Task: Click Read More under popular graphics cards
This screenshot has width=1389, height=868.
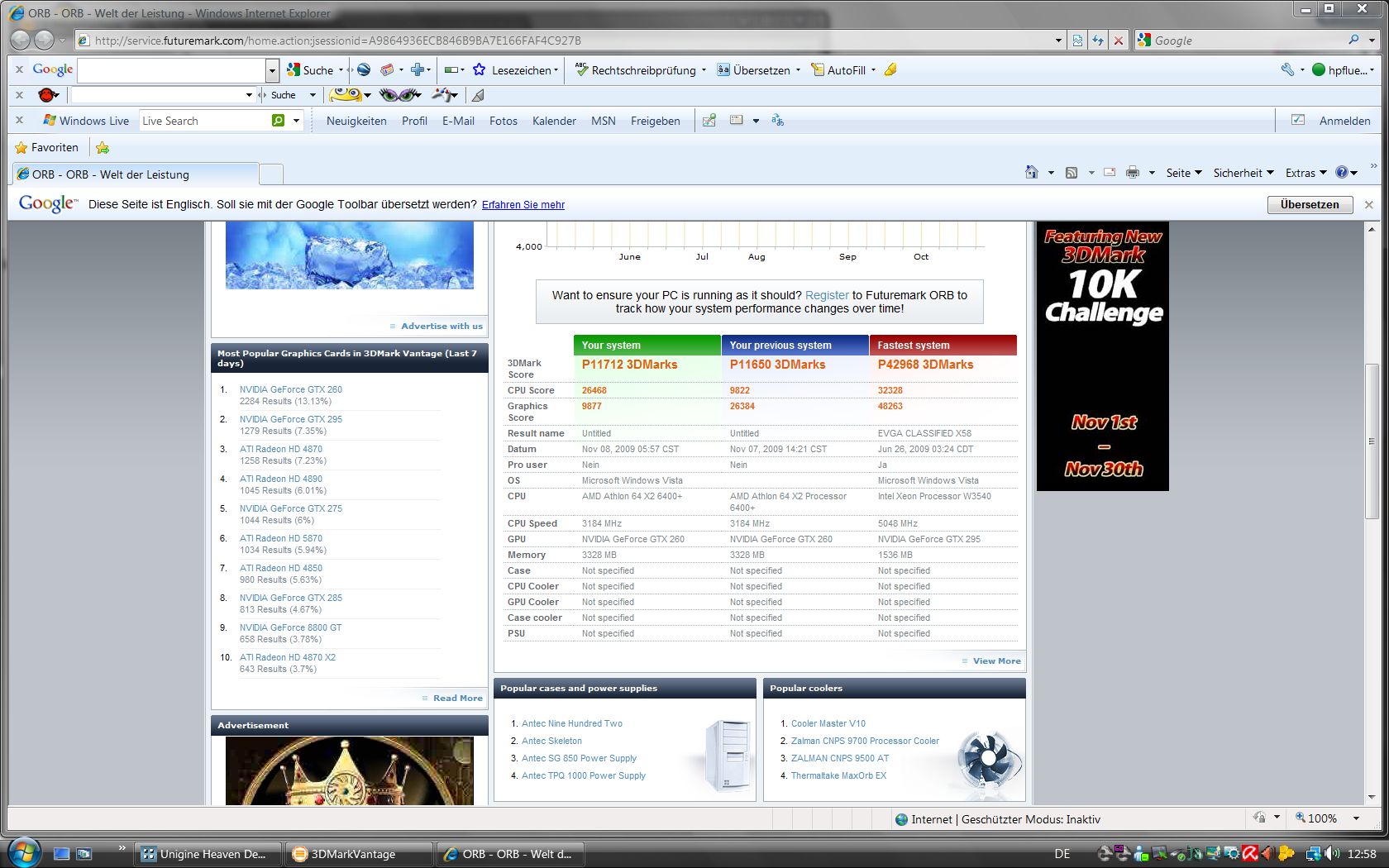Action: tap(458, 699)
